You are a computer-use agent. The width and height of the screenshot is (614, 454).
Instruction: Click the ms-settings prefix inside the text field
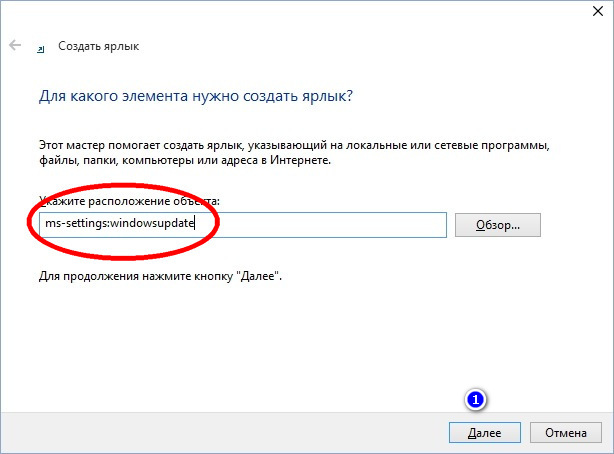tap(77, 224)
